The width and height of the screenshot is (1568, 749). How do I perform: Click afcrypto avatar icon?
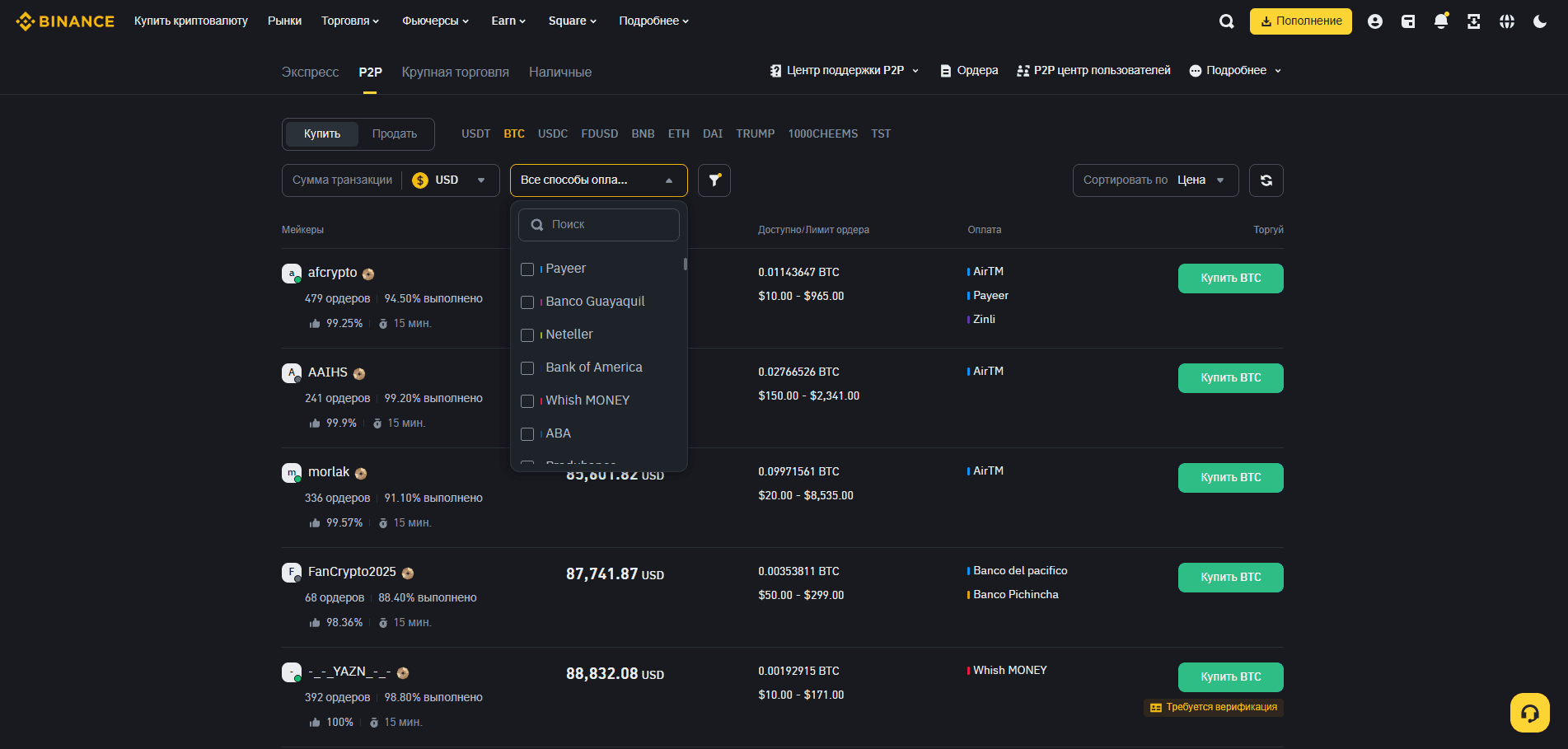292,274
